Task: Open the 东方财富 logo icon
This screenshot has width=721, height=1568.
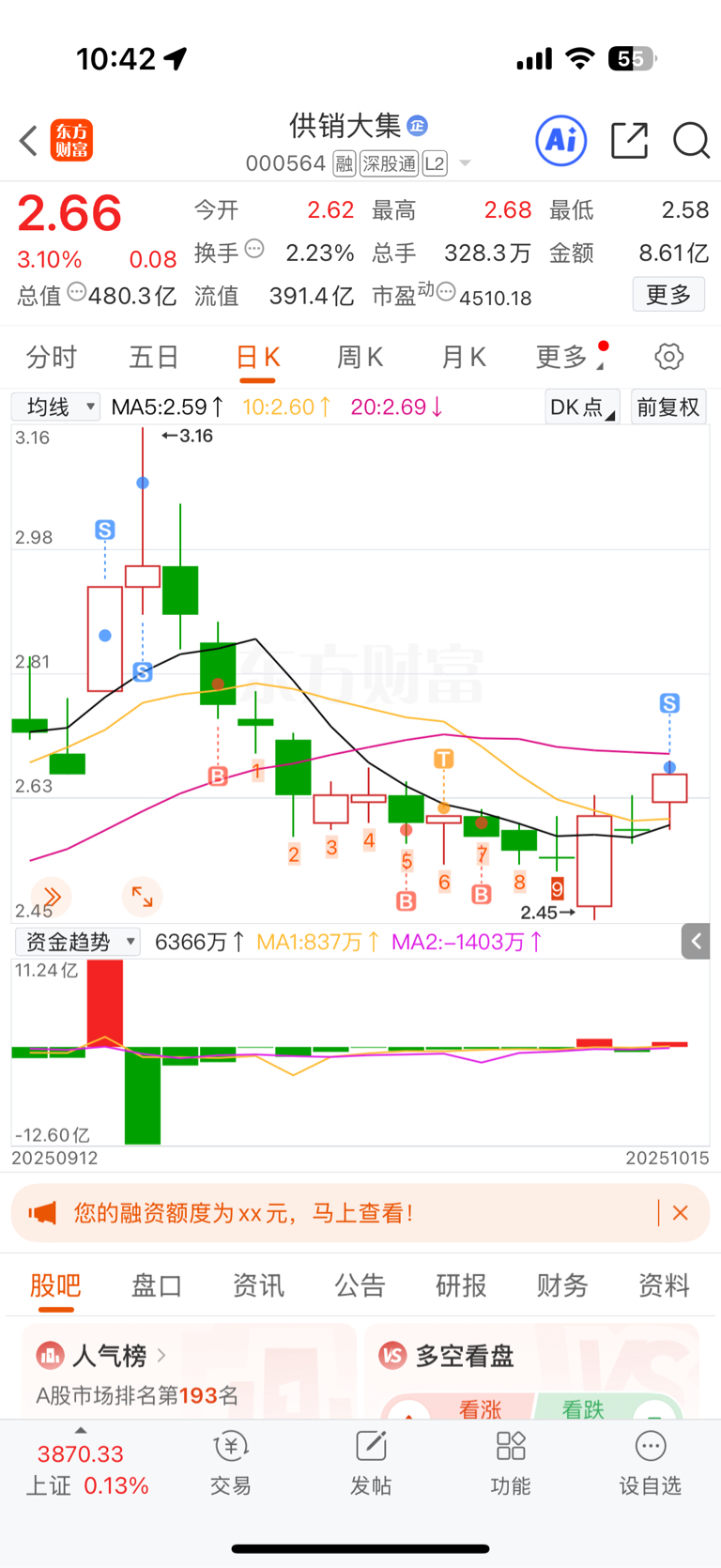Action: tap(71, 141)
